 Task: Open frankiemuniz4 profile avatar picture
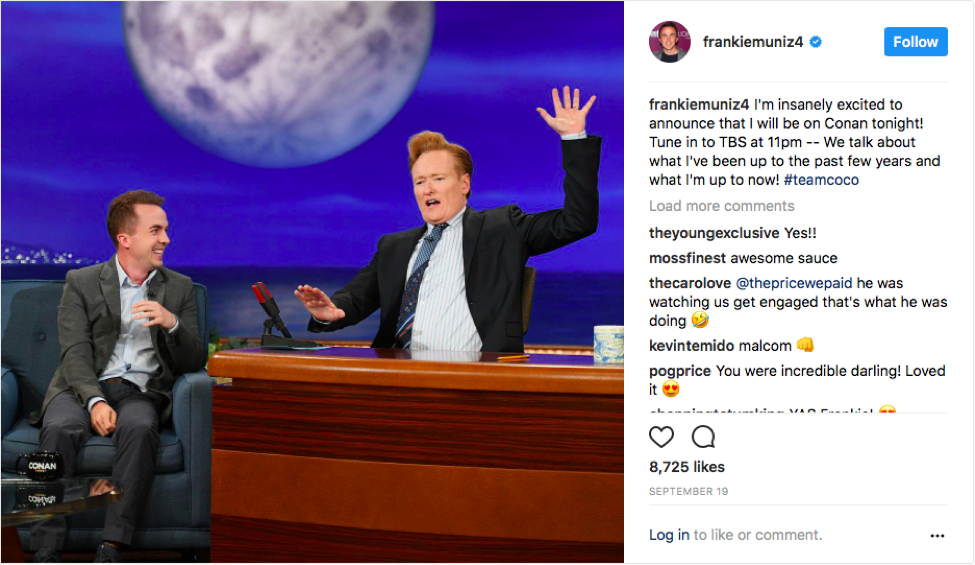point(670,42)
